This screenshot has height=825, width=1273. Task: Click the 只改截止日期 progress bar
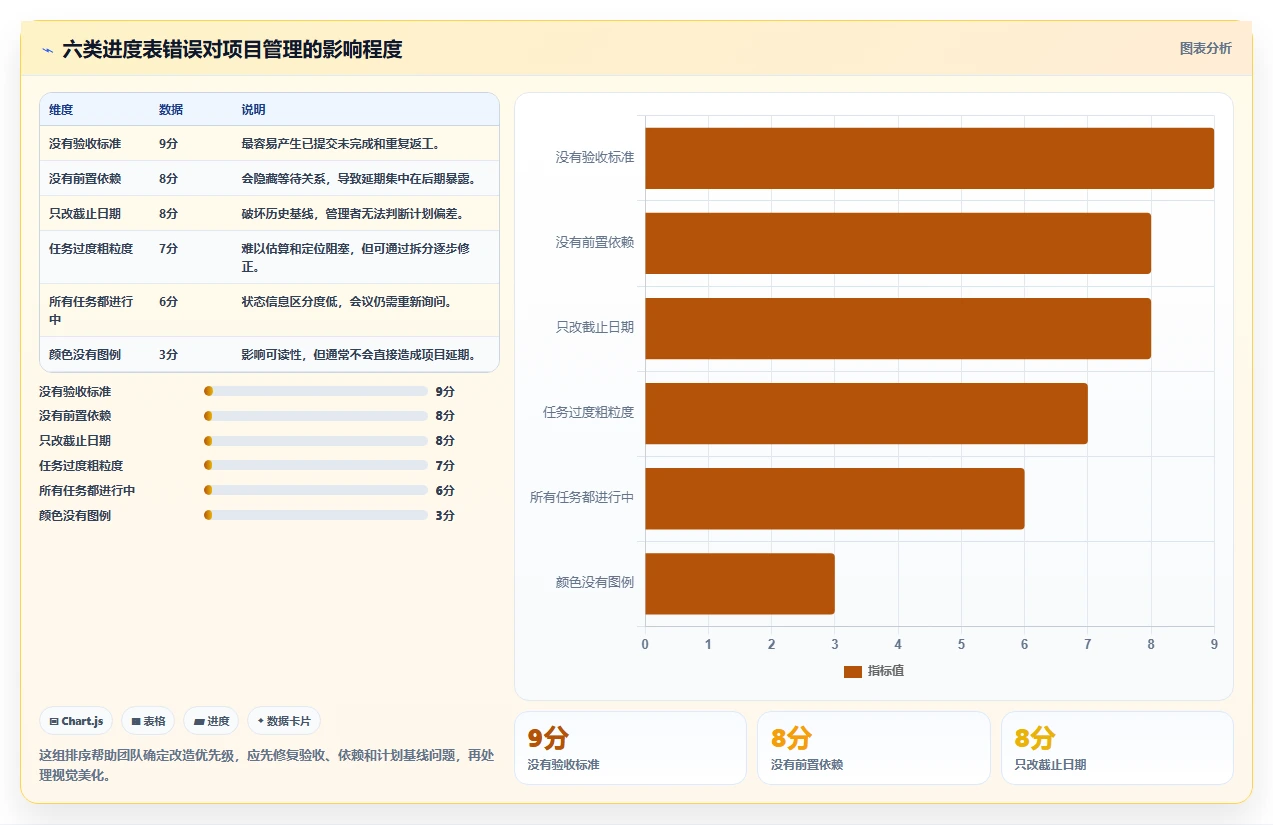tap(316, 441)
